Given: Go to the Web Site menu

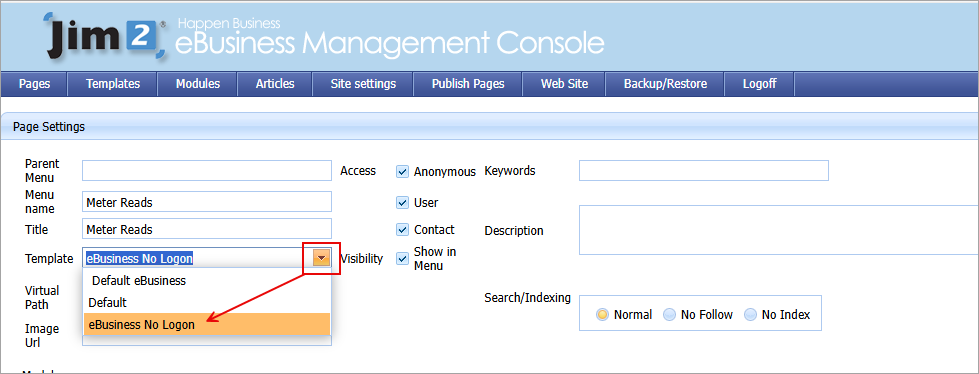Looking at the screenshot, I should [x=564, y=84].
